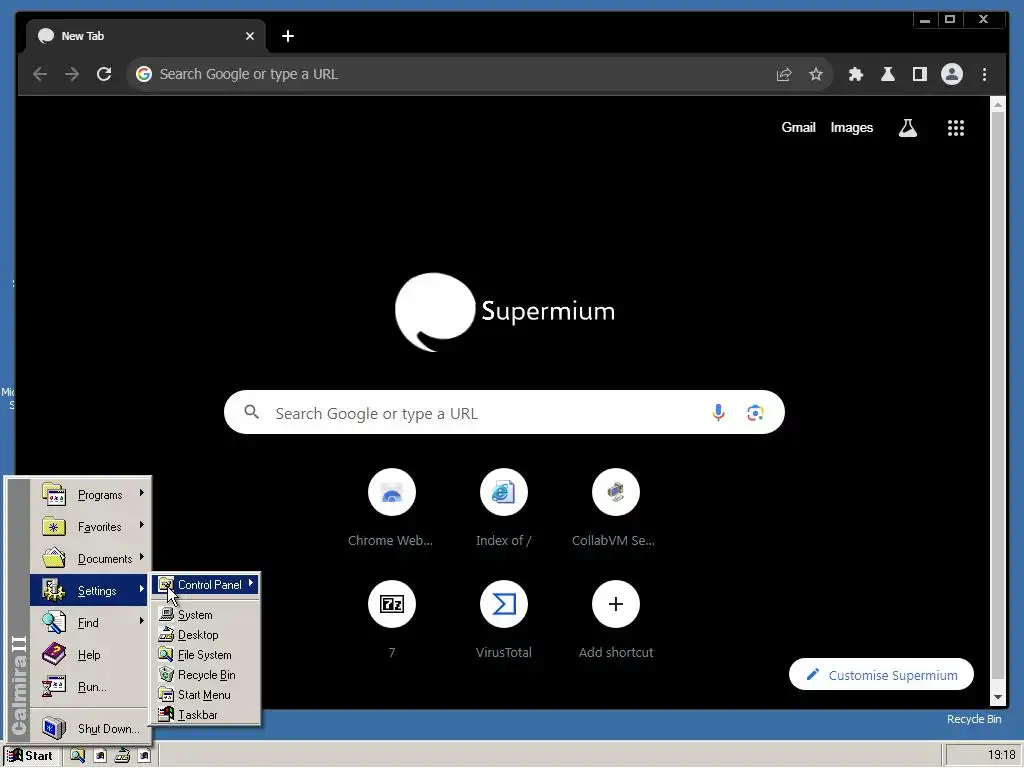
Task: Click the Start button on the taskbar
Action: point(31,756)
